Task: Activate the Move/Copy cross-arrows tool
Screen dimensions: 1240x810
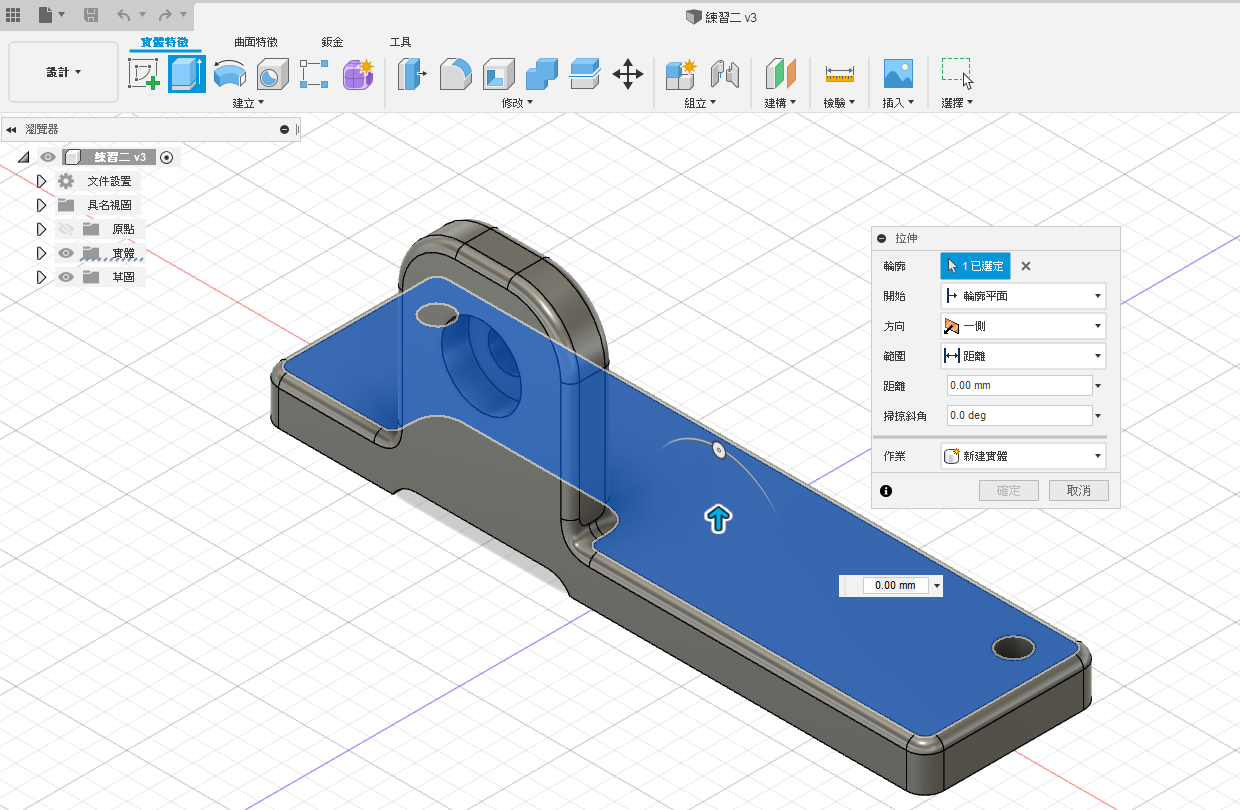Action: tap(627, 74)
